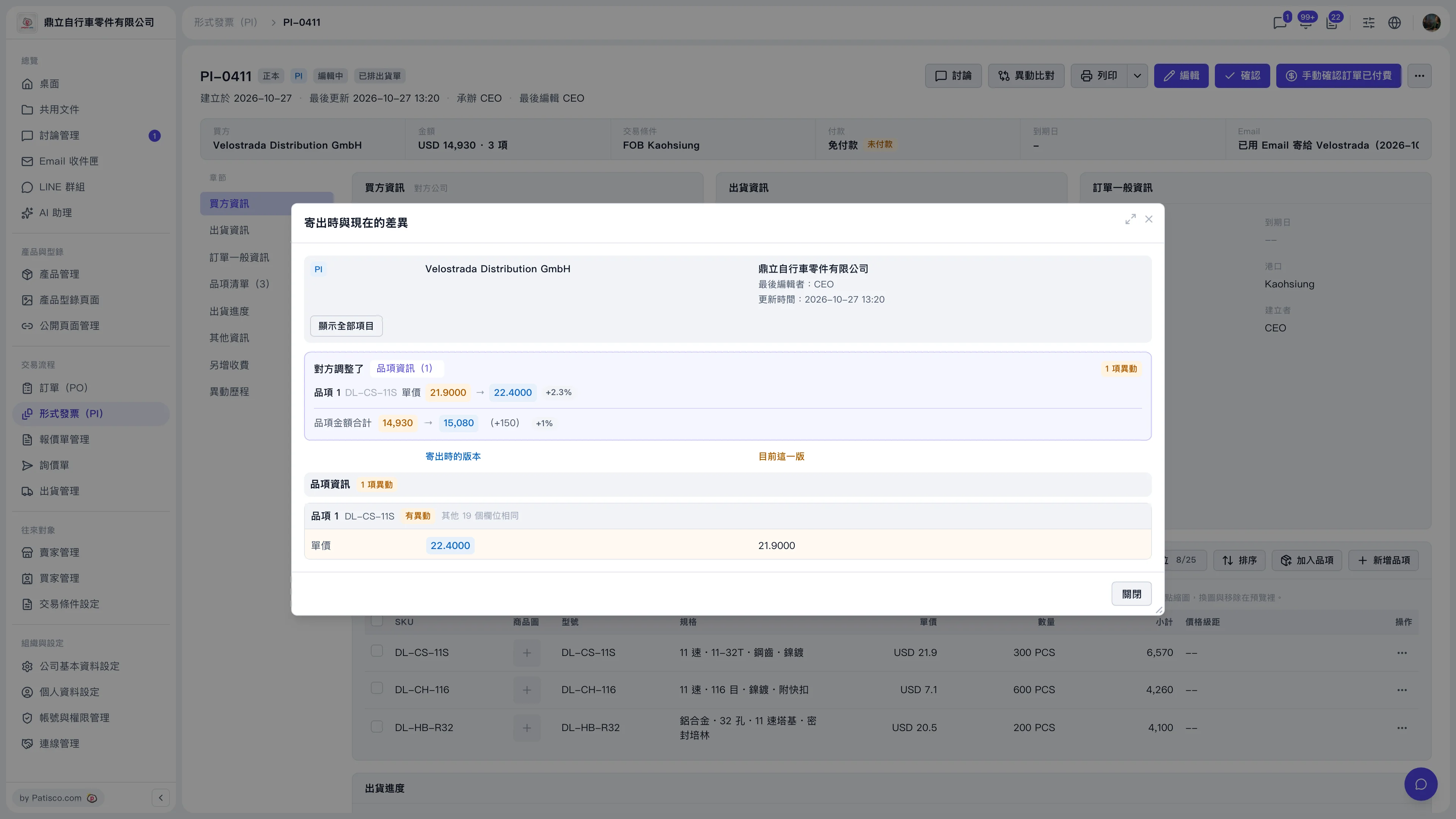Open the floating chat bubble button
The image size is (1456, 819).
coord(1421,784)
